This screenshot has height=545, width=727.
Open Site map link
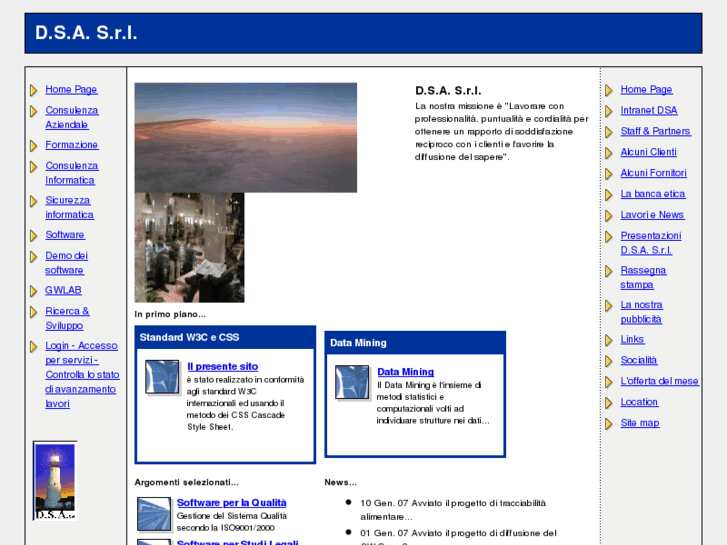tap(640, 423)
